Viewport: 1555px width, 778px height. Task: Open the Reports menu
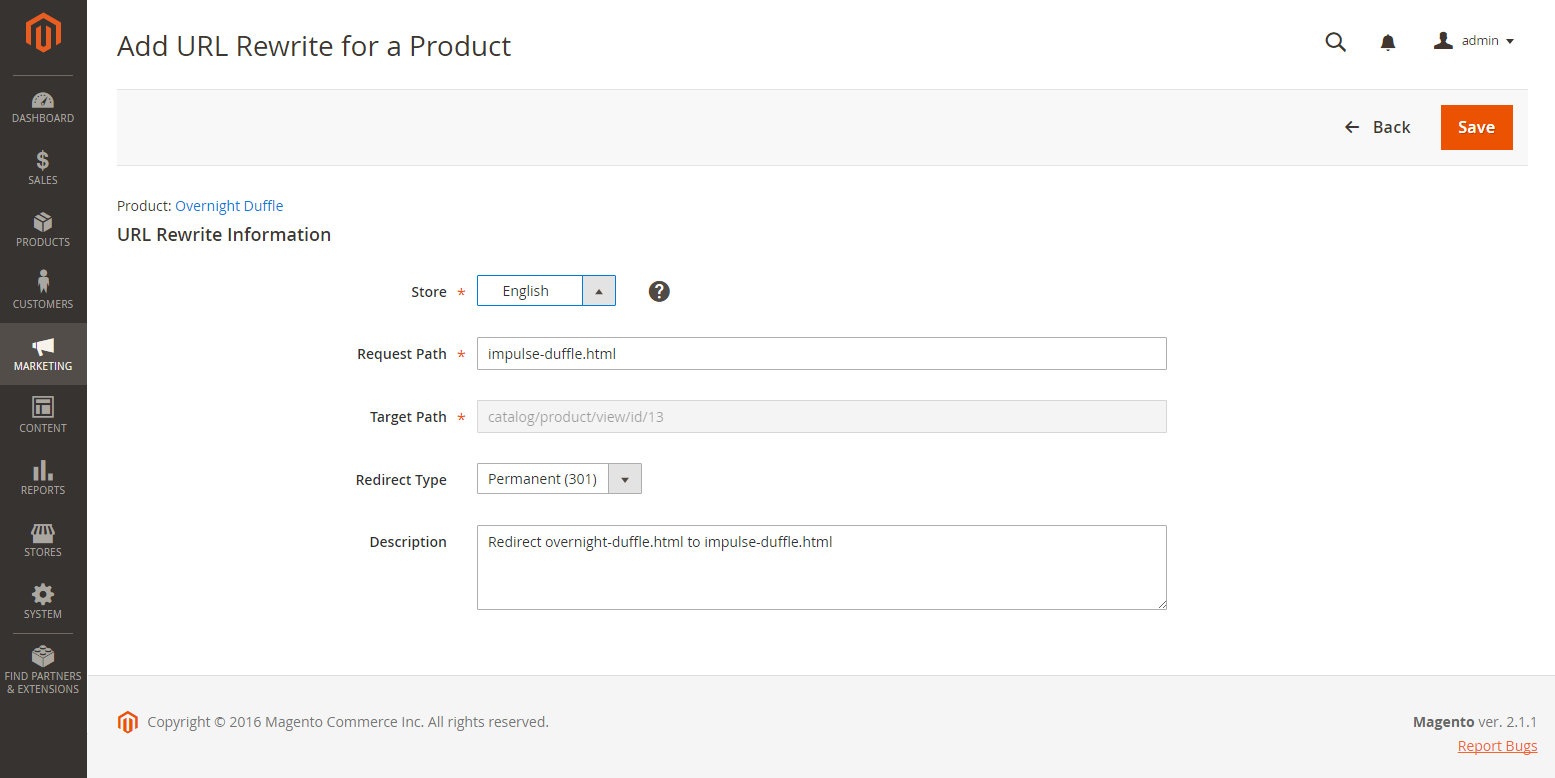pos(43,478)
